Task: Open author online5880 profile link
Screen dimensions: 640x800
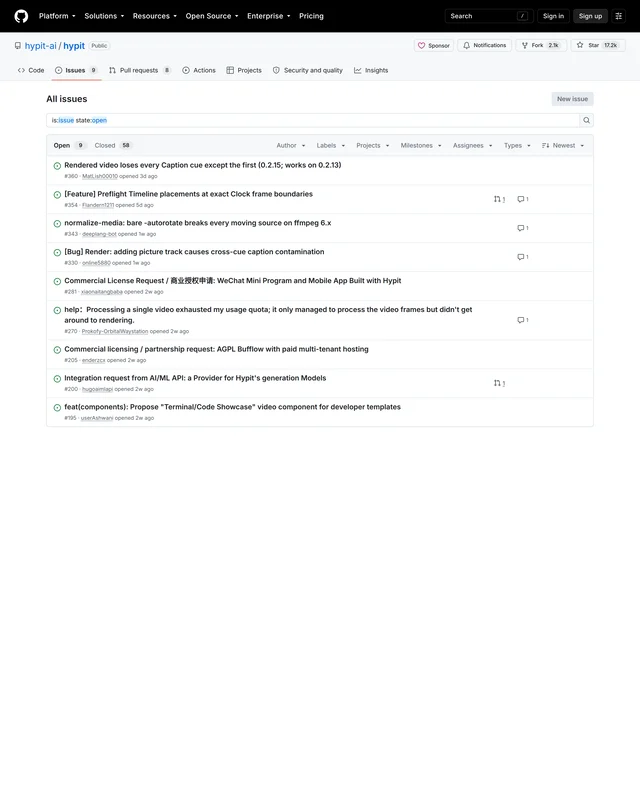Action: pyautogui.click(x=96, y=263)
